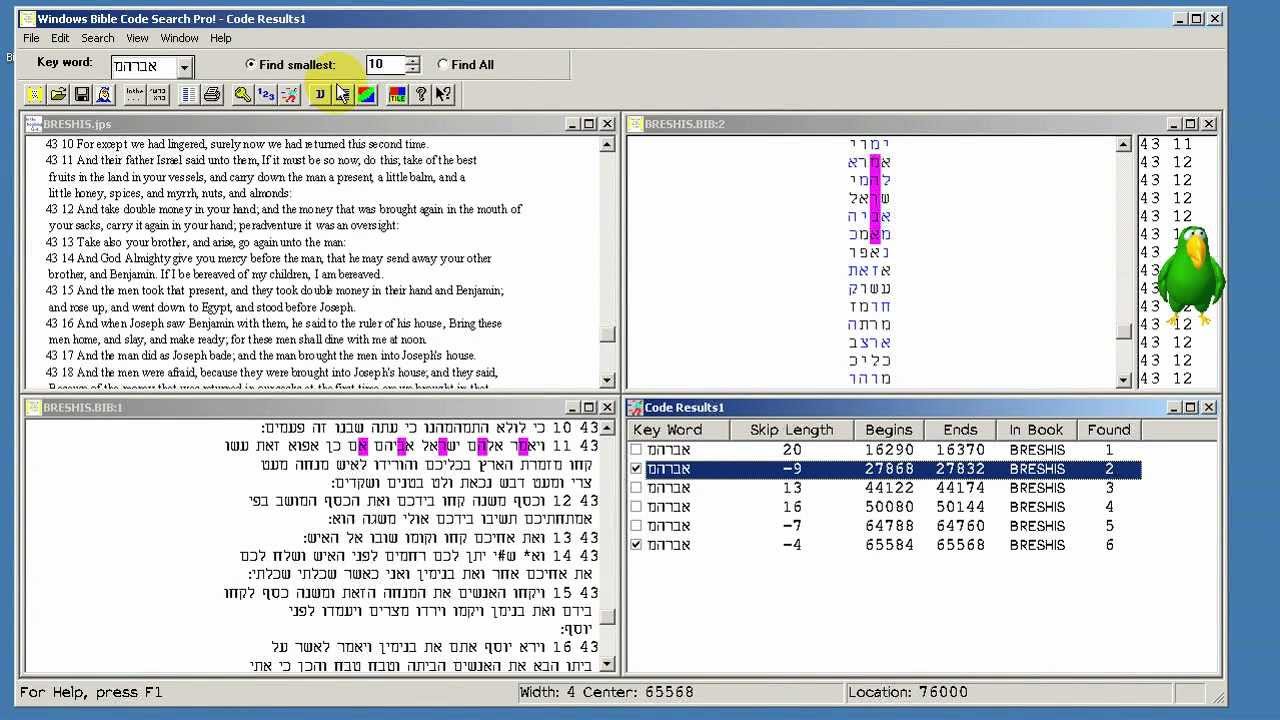
Task: Click scroll-up arrow in BRESHIS.BIB:1 window
Action: [x=607, y=428]
